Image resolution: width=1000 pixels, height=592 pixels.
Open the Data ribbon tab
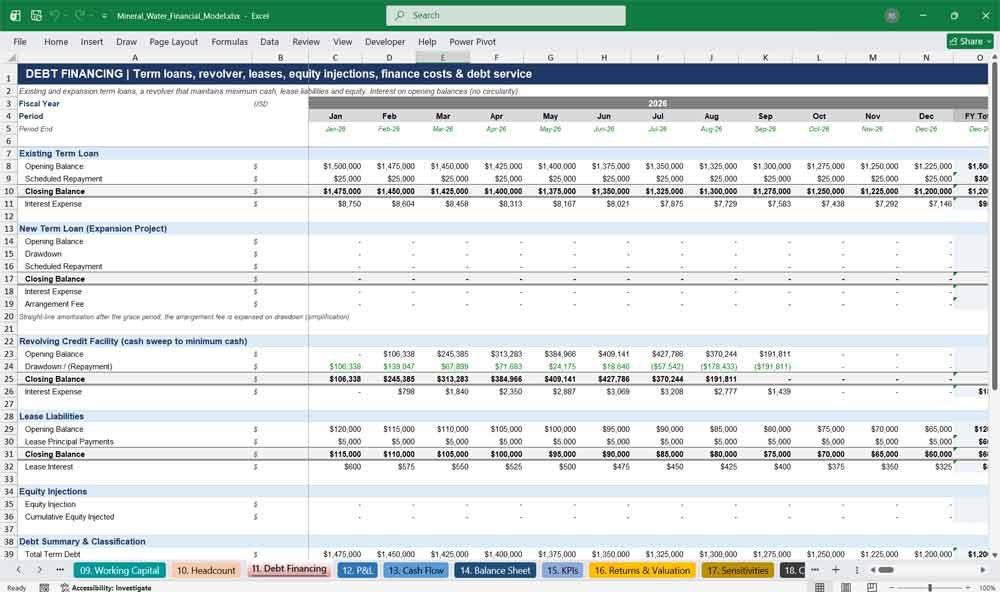[269, 41]
